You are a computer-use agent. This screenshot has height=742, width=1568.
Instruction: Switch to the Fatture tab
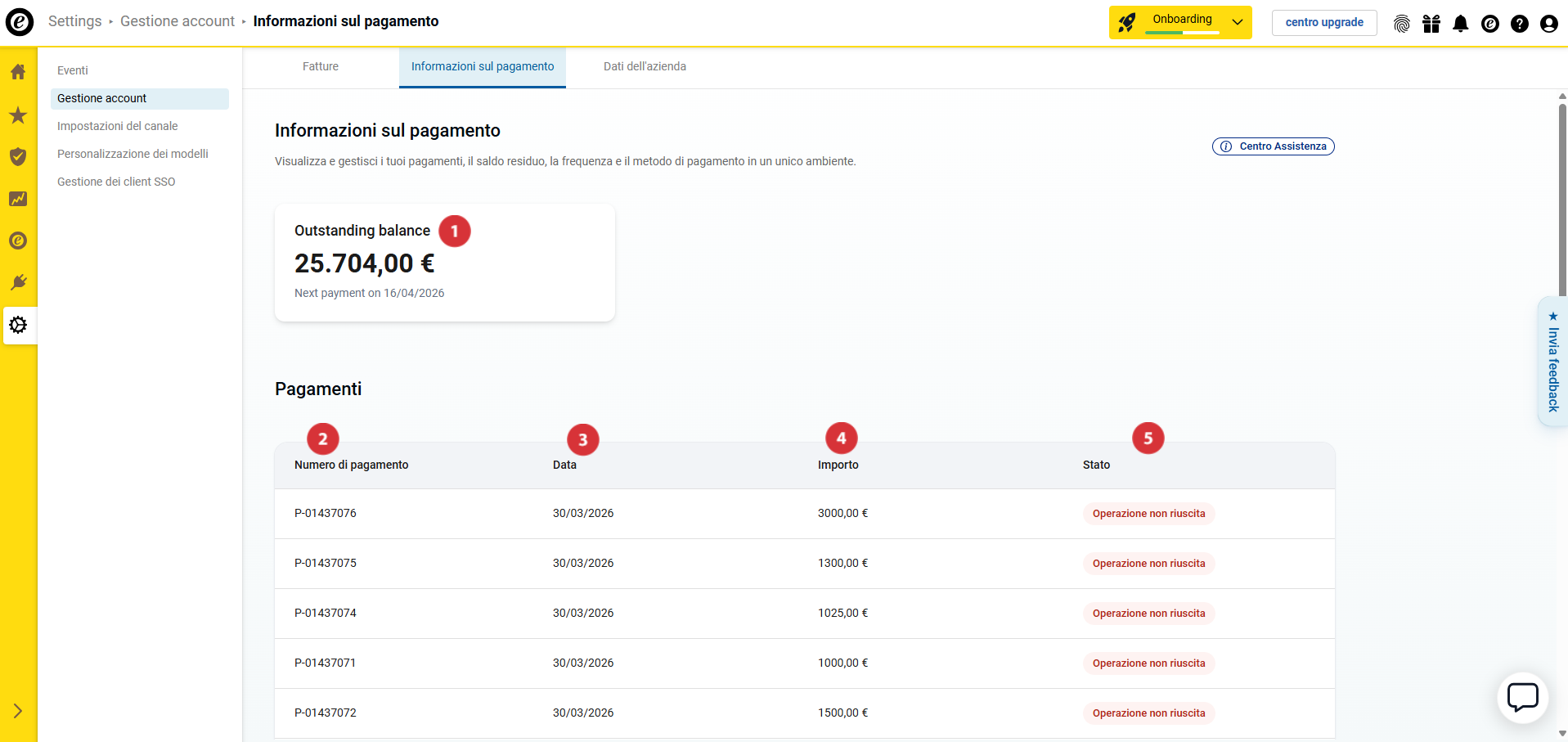[x=320, y=67]
